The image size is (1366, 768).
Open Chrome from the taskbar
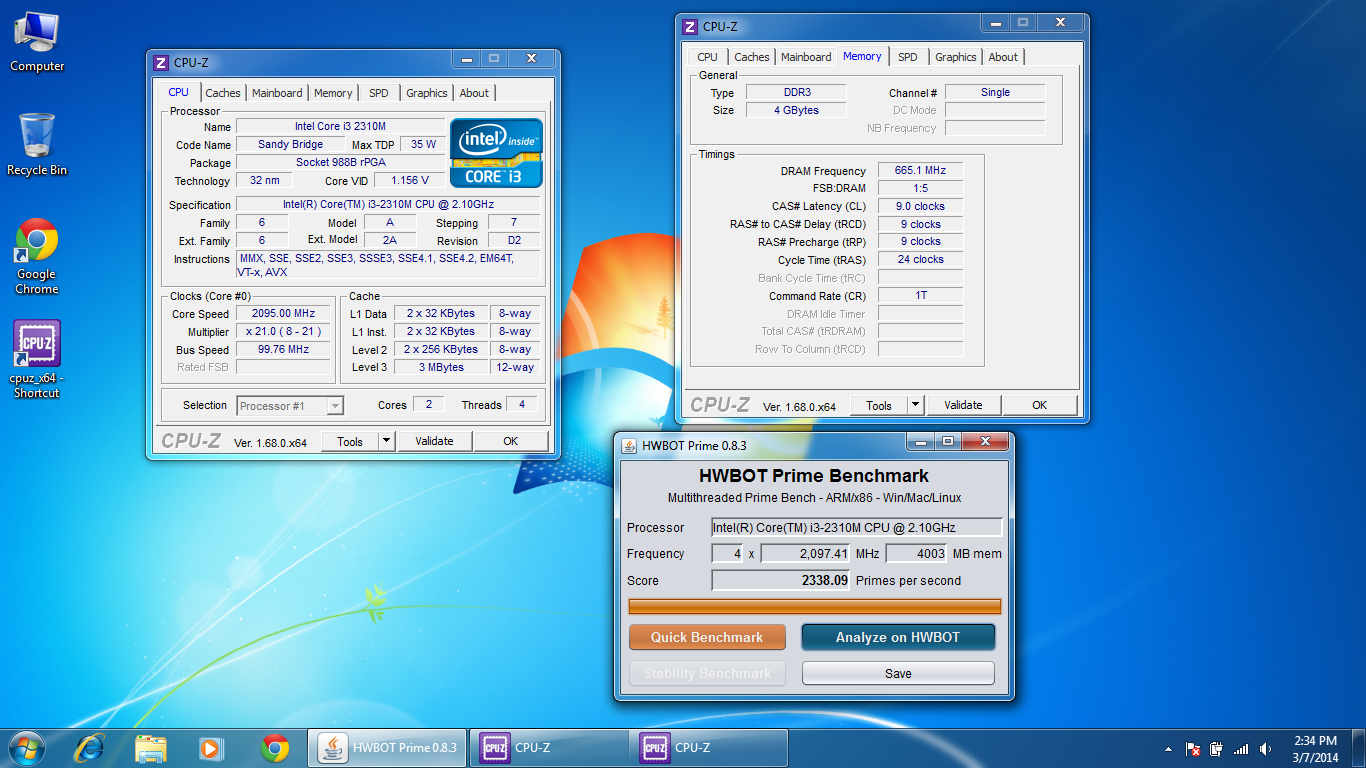(275, 748)
